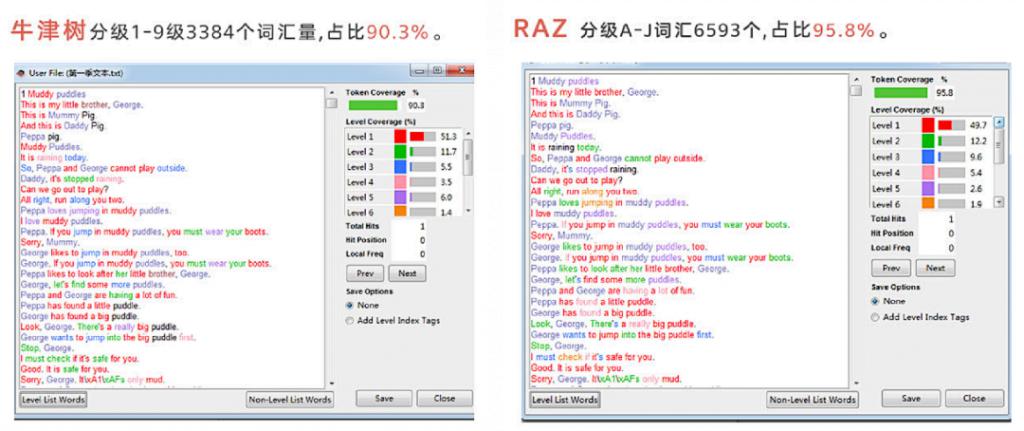Image resolution: width=1024 pixels, height=431 pixels.
Task: Click Level 6 orange swatch in left window
Action: click(400, 212)
